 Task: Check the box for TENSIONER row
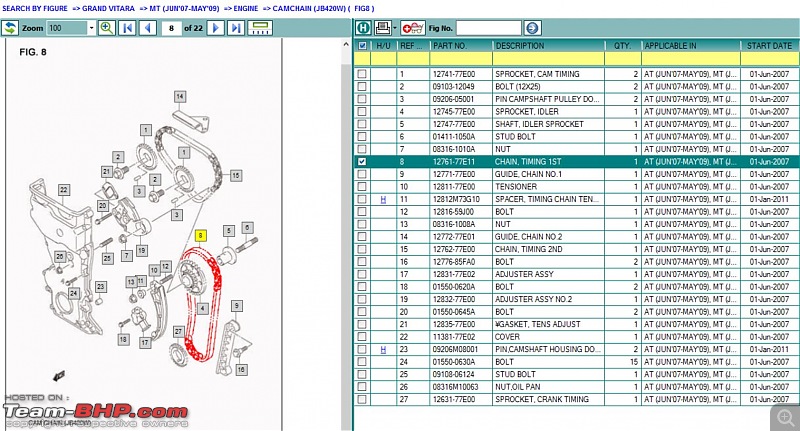(362, 186)
